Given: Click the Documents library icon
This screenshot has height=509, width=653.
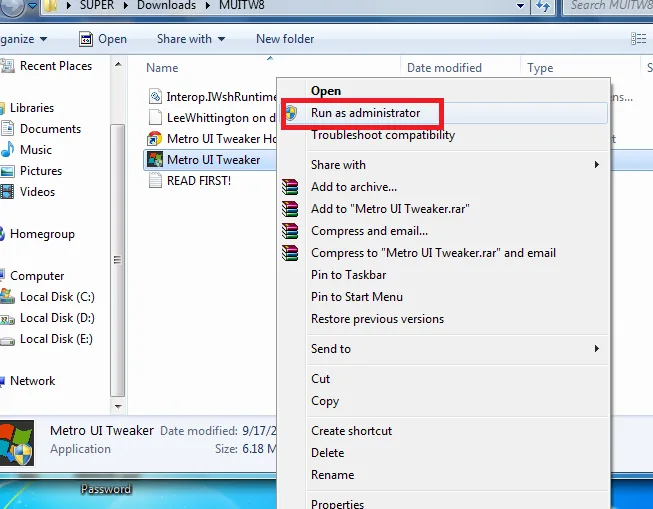Looking at the screenshot, I should tap(7, 128).
